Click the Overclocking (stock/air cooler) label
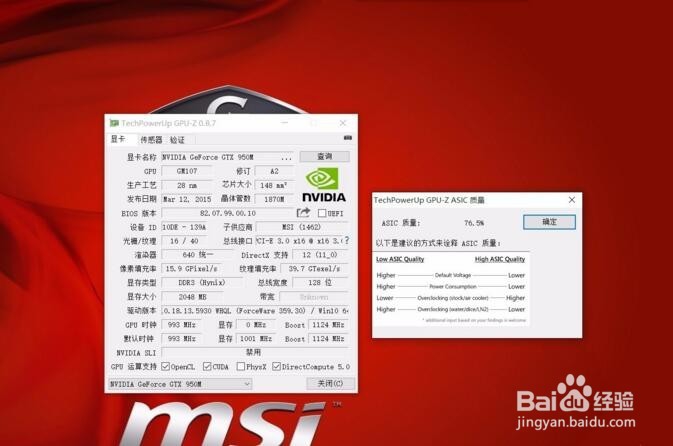Image resolution: width=673 pixels, height=446 pixels. 453,298
